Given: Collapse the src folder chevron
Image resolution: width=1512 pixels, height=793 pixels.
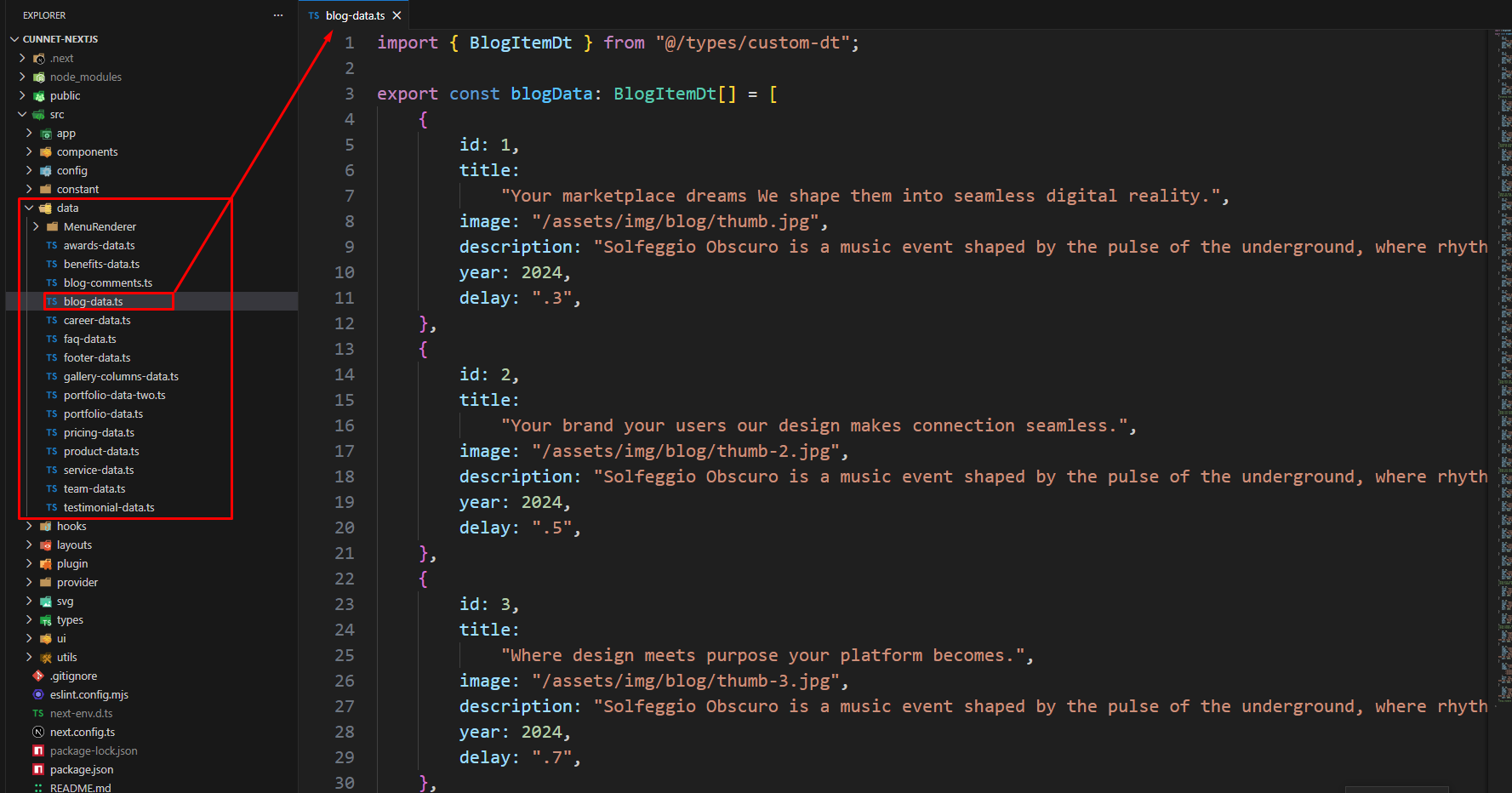Looking at the screenshot, I should pos(22,114).
